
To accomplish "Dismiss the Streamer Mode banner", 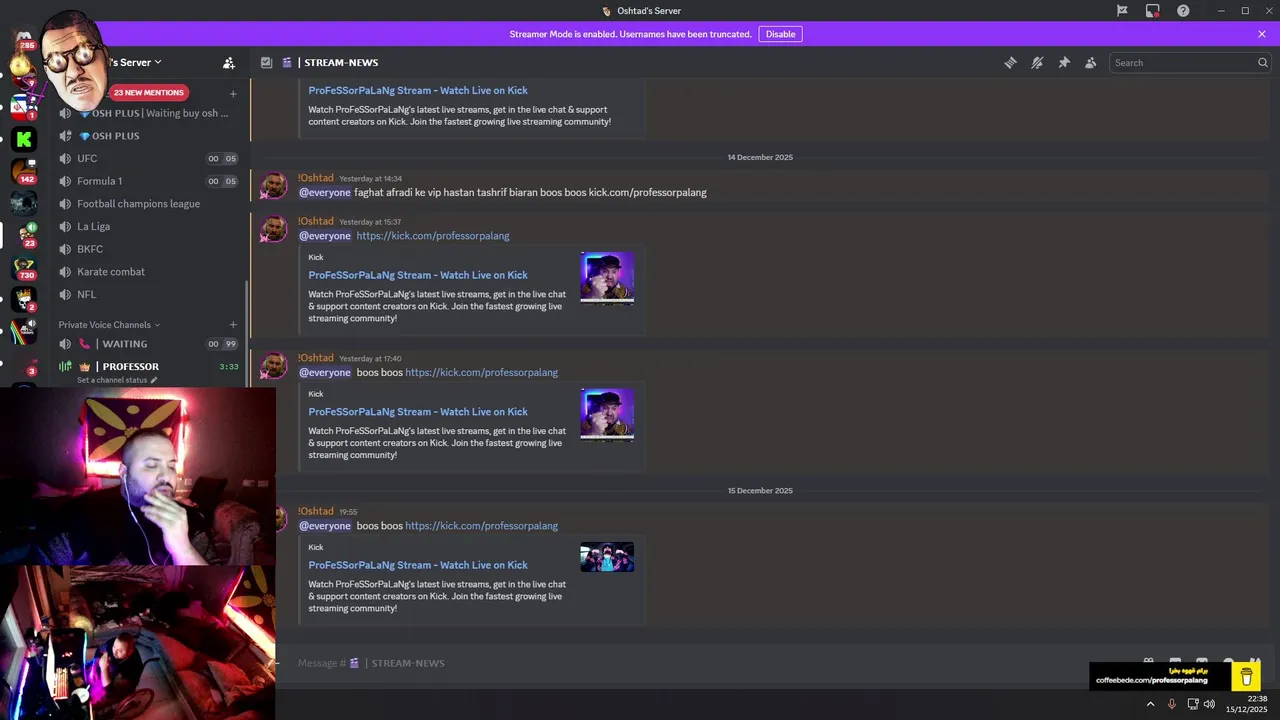I will tap(1262, 34).
